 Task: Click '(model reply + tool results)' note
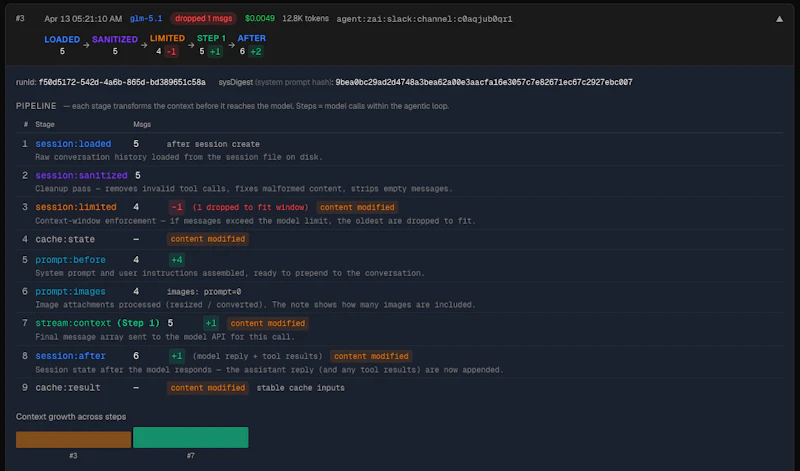click(x=257, y=356)
